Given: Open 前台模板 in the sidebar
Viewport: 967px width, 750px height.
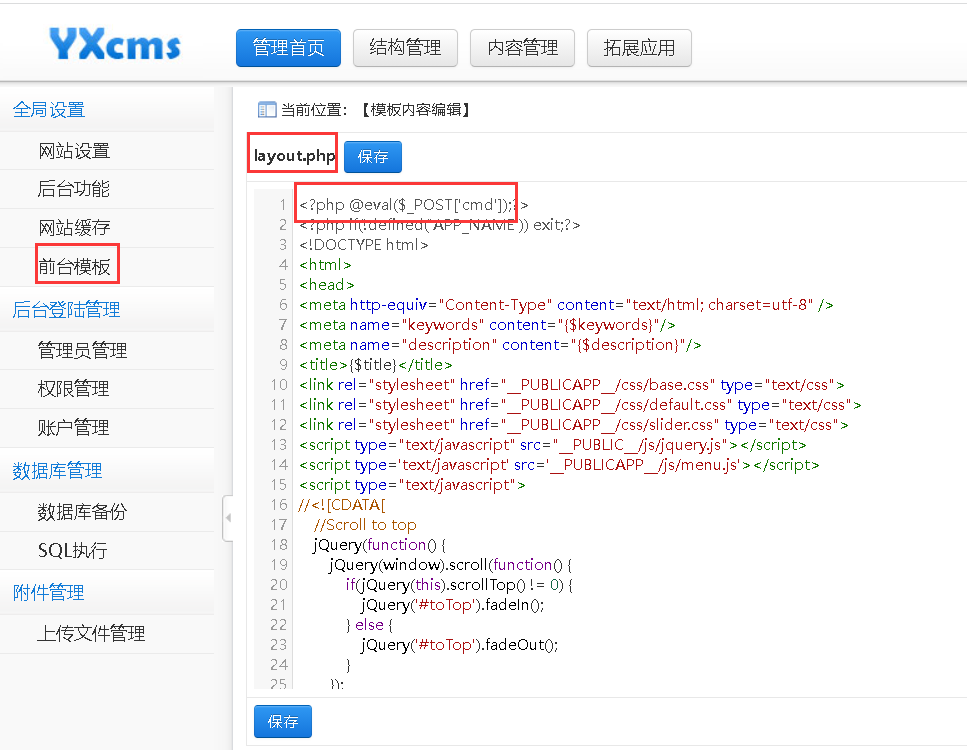Looking at the screenshot, I should (74, 266).
